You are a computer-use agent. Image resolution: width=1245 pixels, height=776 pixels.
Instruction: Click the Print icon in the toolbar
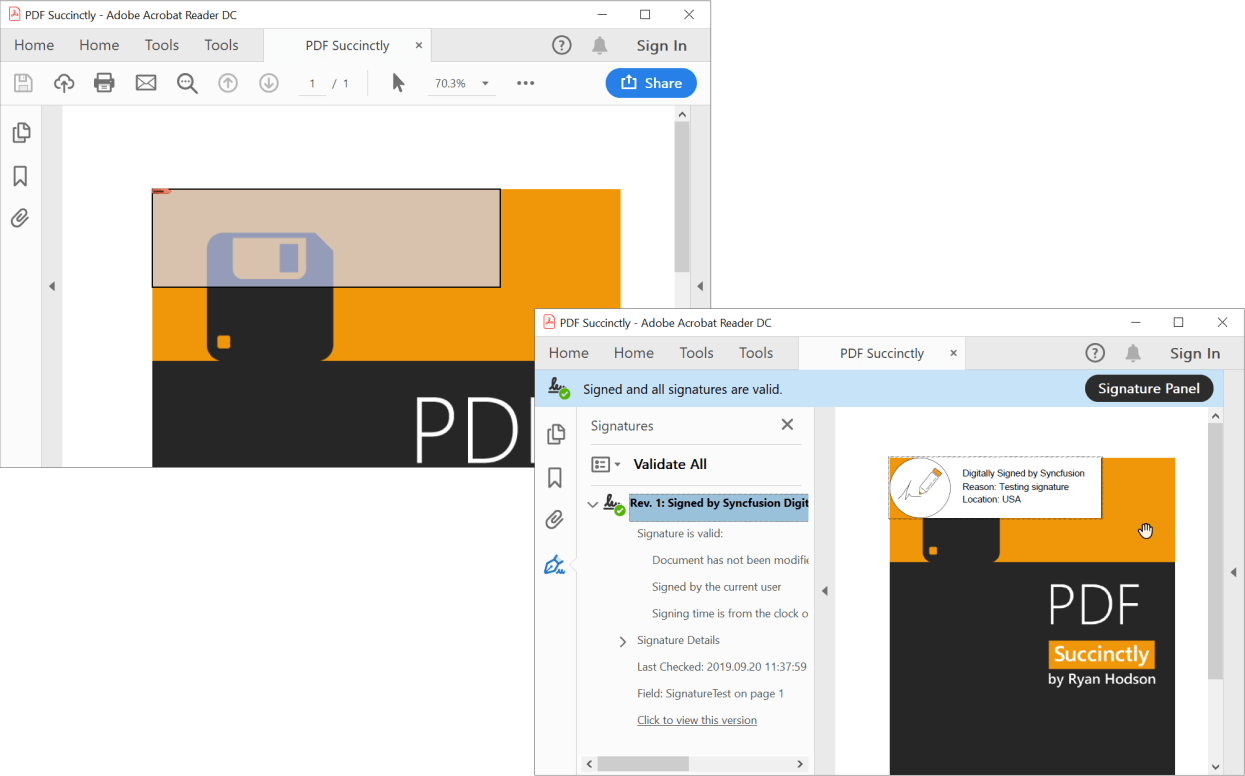tap(104, 83)
